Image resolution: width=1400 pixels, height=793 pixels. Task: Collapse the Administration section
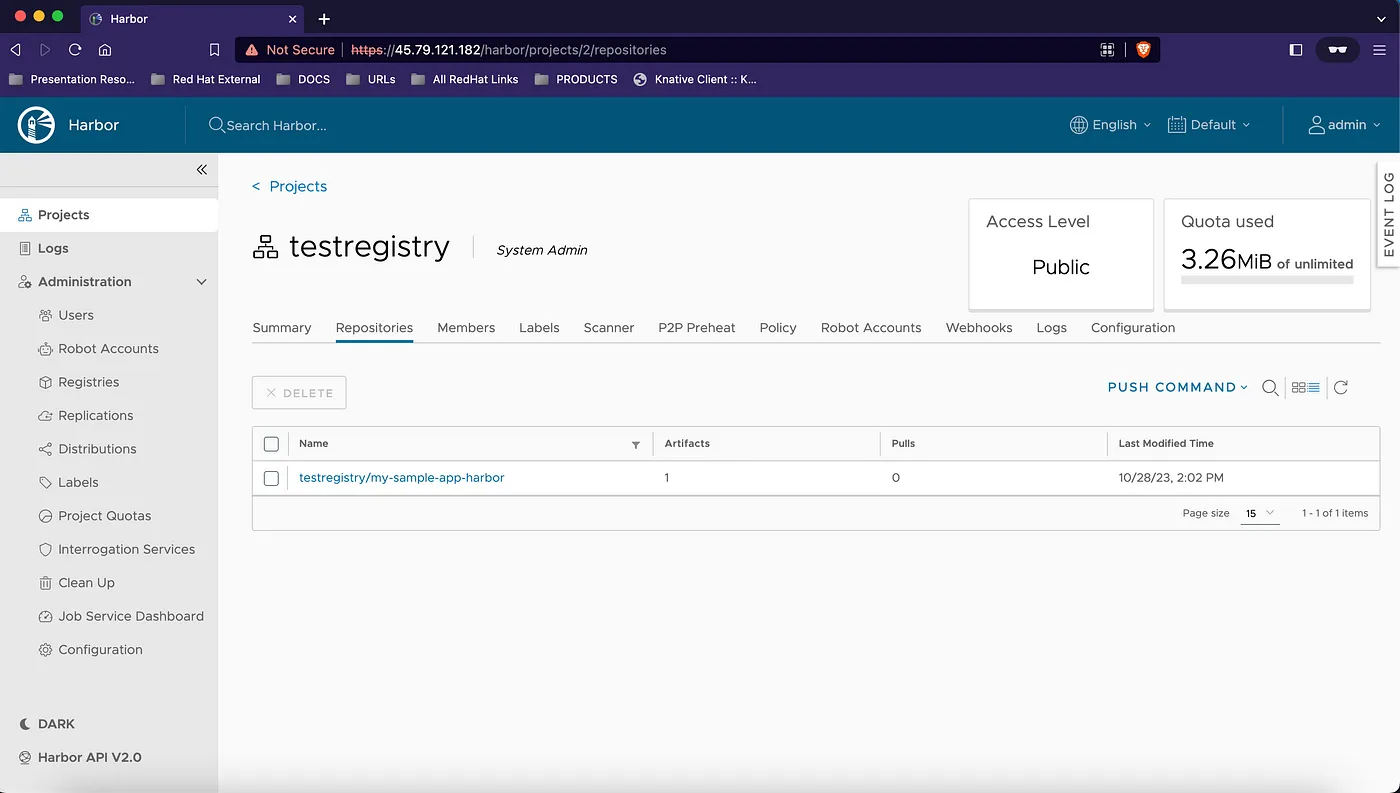point(201,282)
